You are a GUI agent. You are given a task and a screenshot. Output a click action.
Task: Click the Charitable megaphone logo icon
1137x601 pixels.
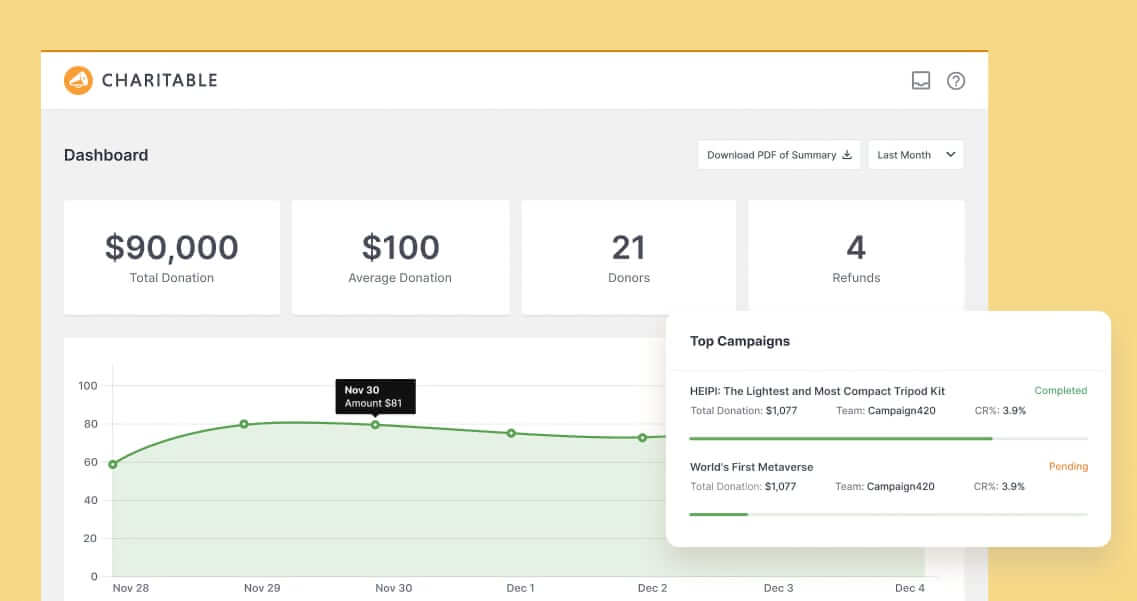(76, 80)
